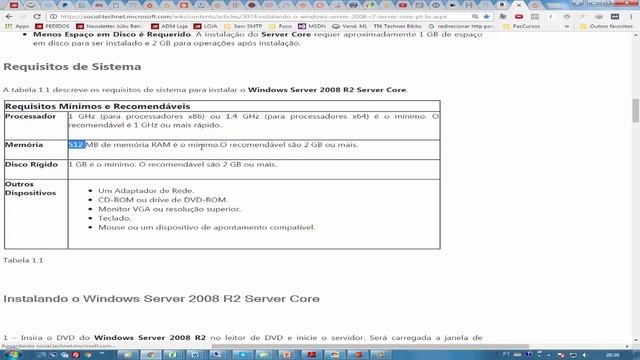Open the Serv SMTP bookmark folder
Viewport: 640px width, 360px height.
pyautogui.click(x=243, y=26)
